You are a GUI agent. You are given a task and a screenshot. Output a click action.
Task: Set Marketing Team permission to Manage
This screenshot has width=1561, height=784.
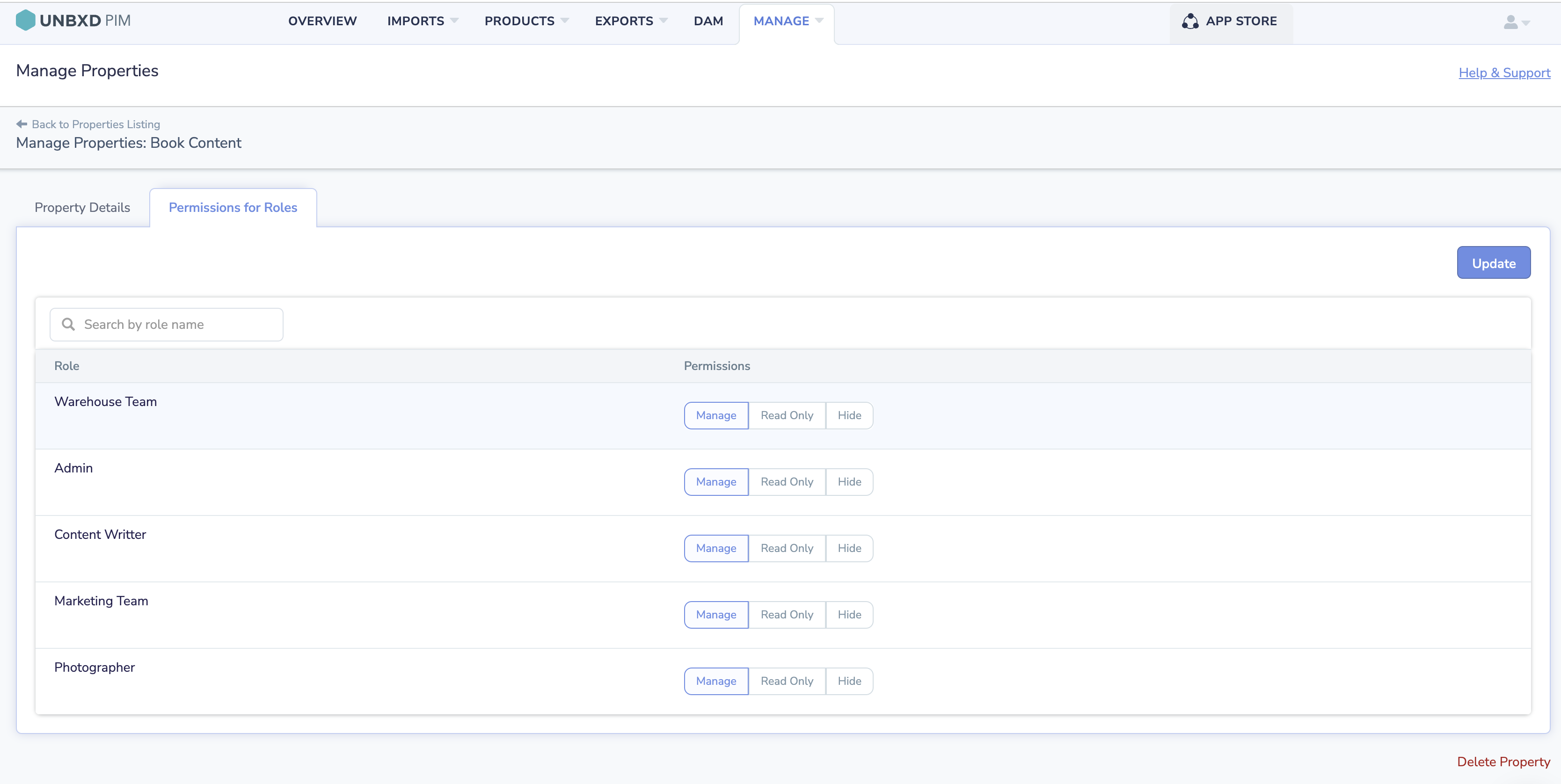(716, 615)
